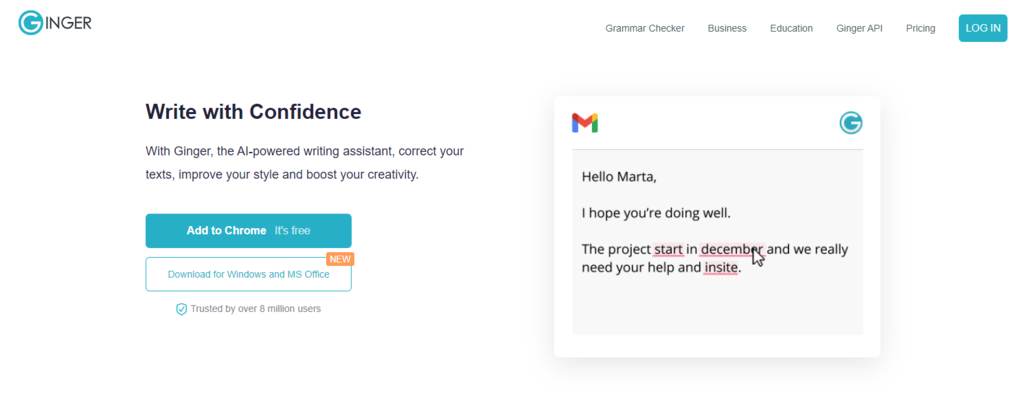The width and height of the screenshot is (1024, 402).
Task: View the Pricing page
Action: [920, 28]
